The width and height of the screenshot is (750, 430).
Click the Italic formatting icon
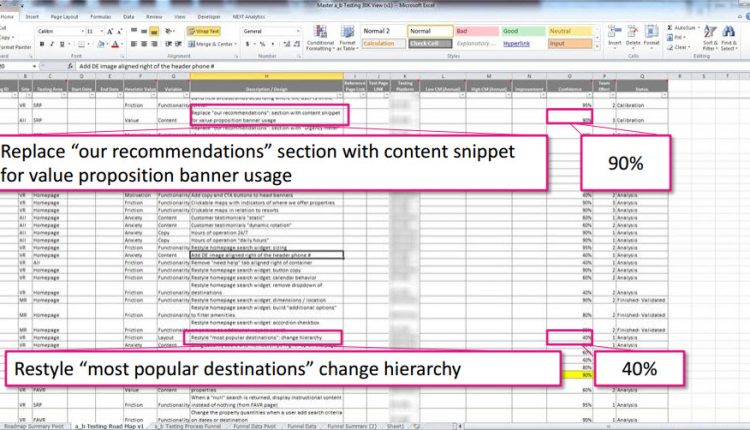tap(50, 44)
